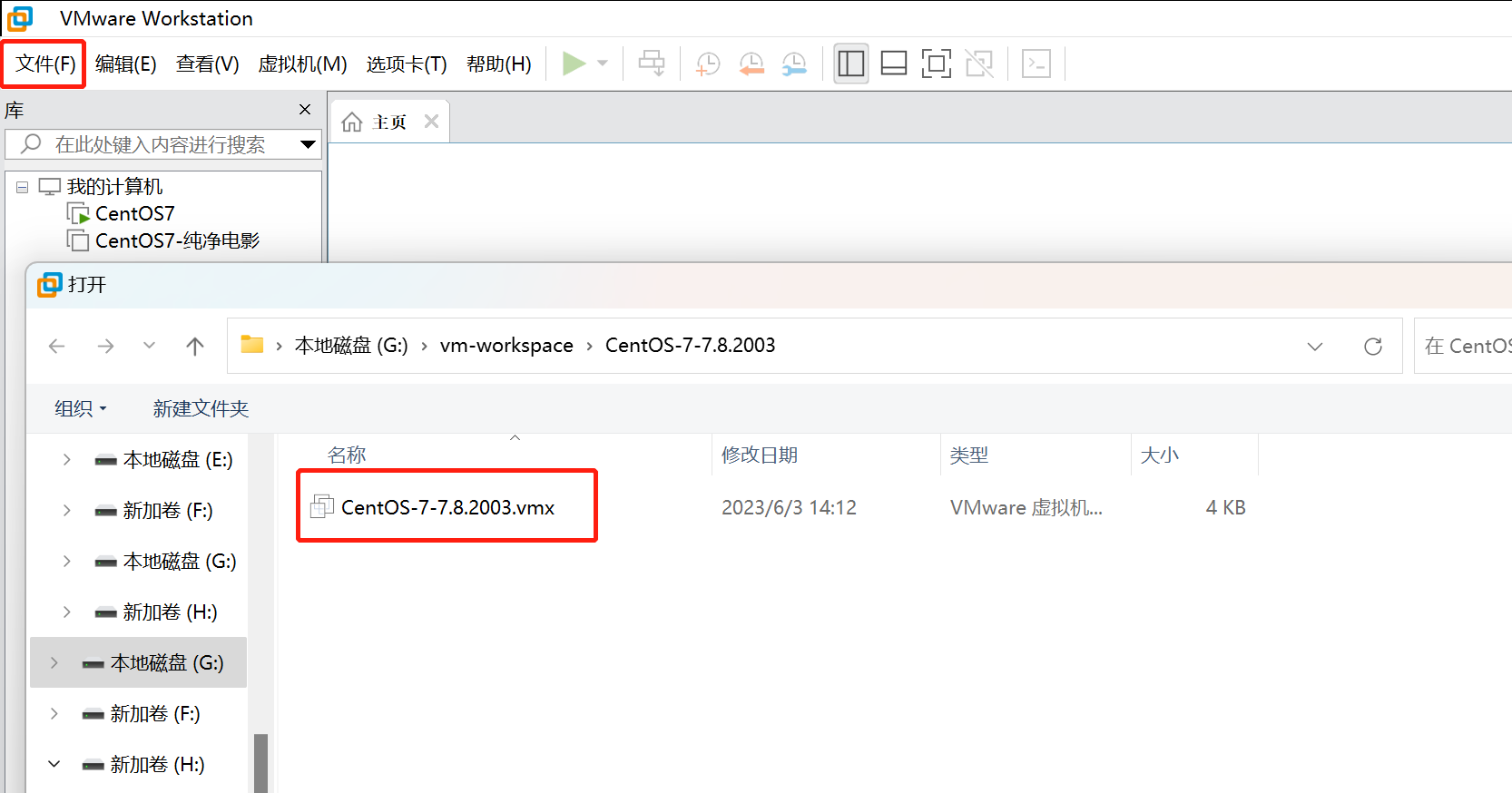1512x793 pixels.
Task: Expand the address bar history dropdown
Action: click(1315, 347)
